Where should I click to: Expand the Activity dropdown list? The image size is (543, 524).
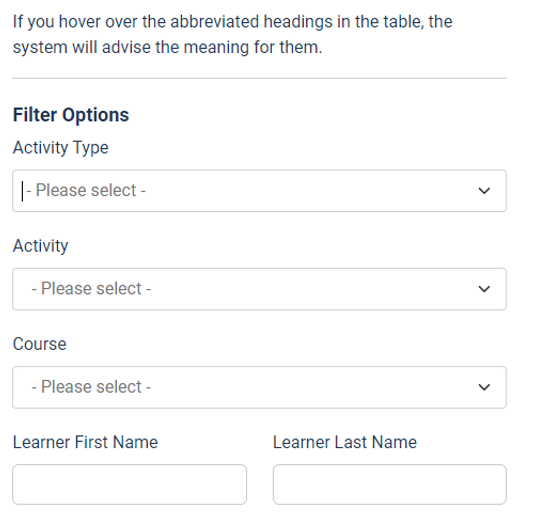(x=259, y=289)
